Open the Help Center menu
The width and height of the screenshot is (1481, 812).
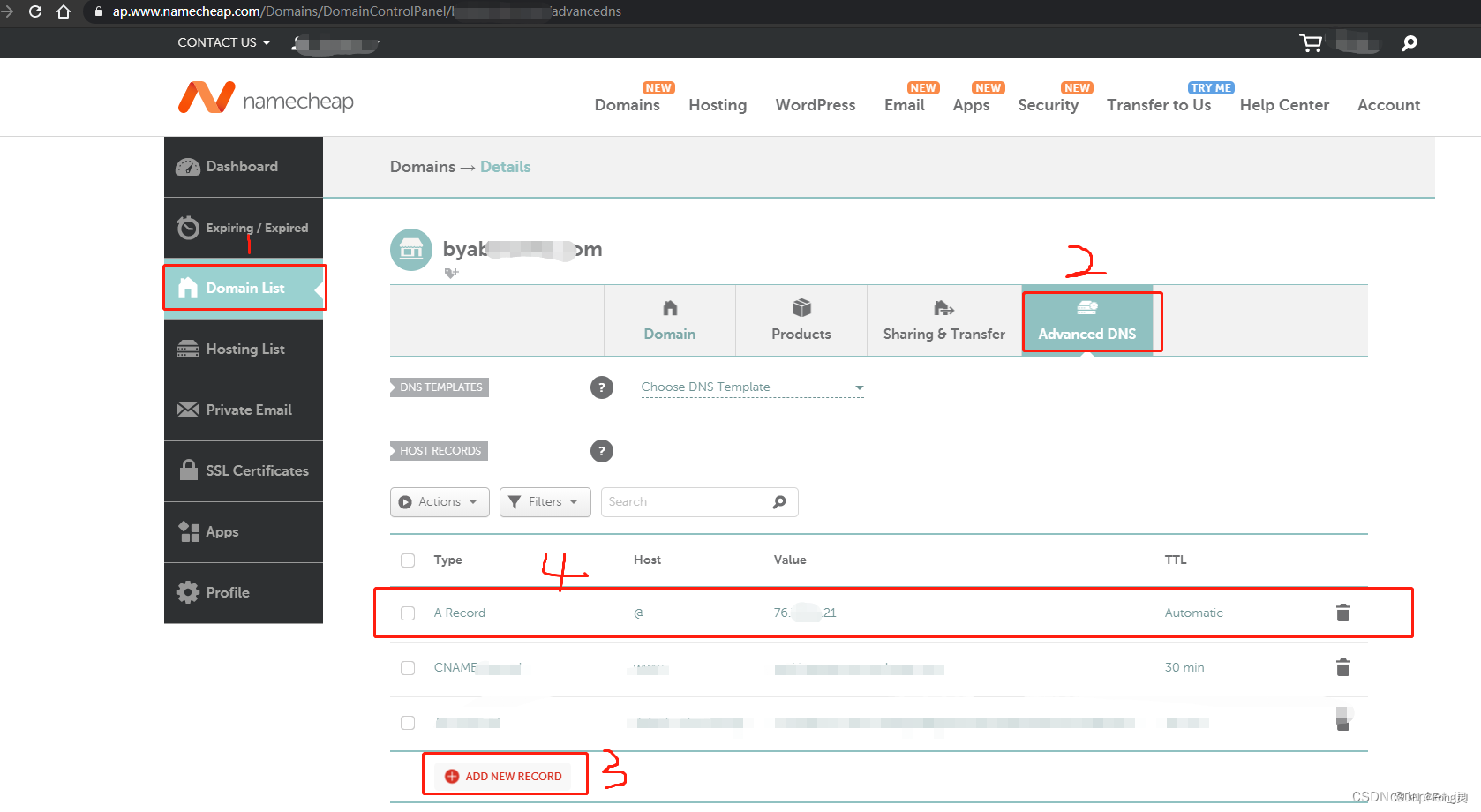(1284, 105)
